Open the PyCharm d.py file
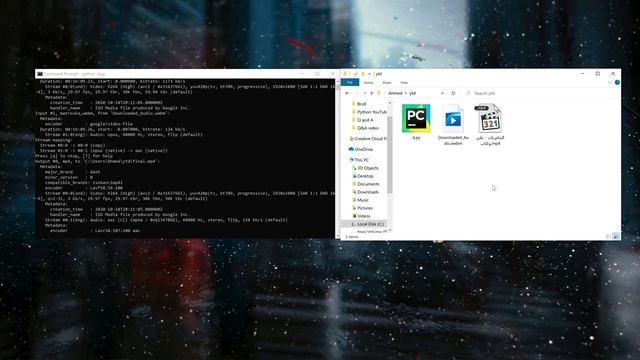Viewport: 640px width, 360px height. (x=416, y=118)
